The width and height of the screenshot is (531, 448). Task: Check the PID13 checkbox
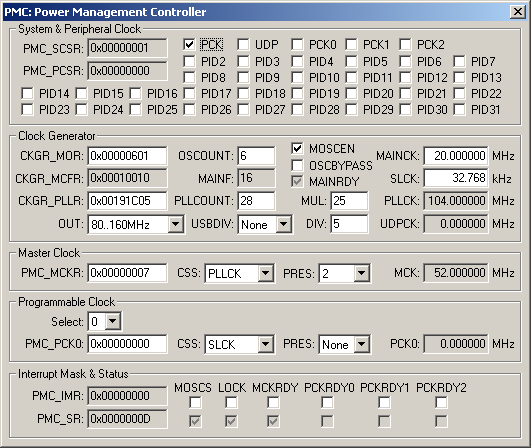[x=459, y=77]
